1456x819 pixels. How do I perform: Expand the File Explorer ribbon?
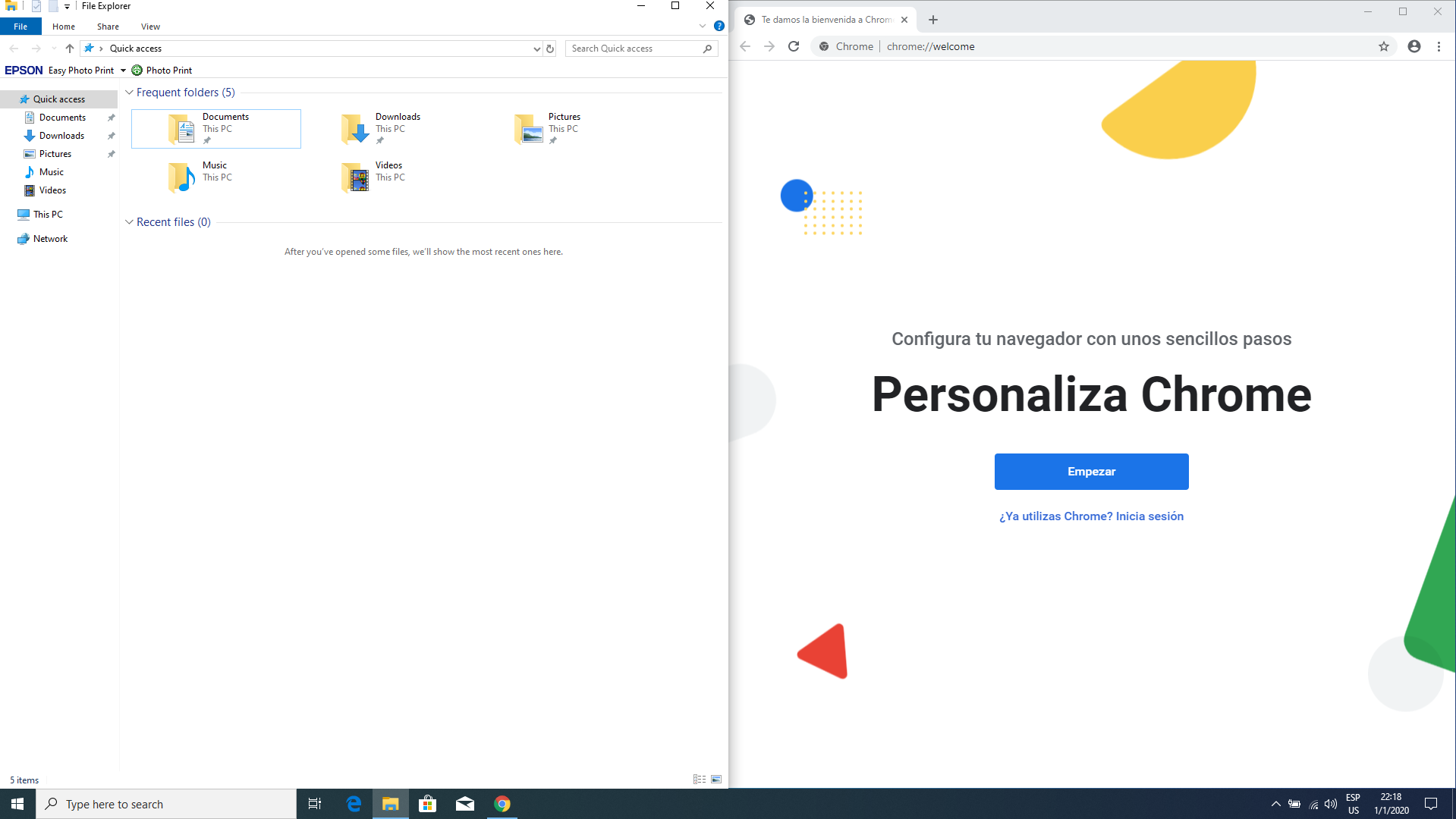point(703,27)
